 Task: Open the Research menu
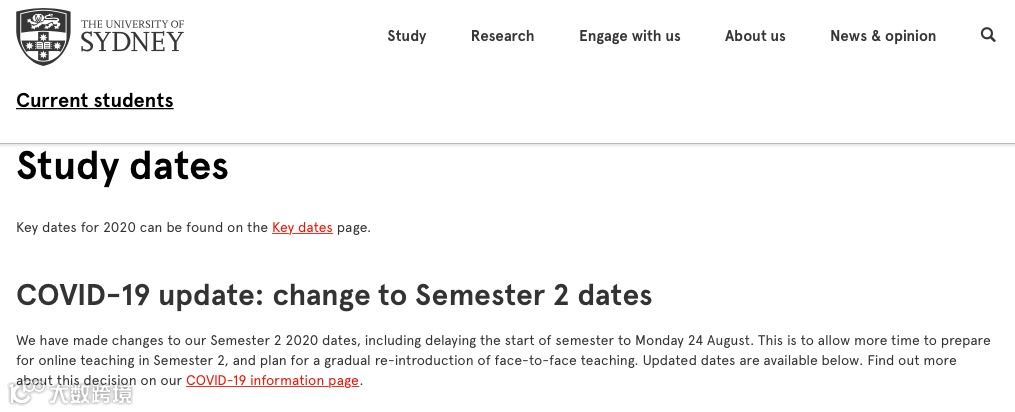[502, 36]
